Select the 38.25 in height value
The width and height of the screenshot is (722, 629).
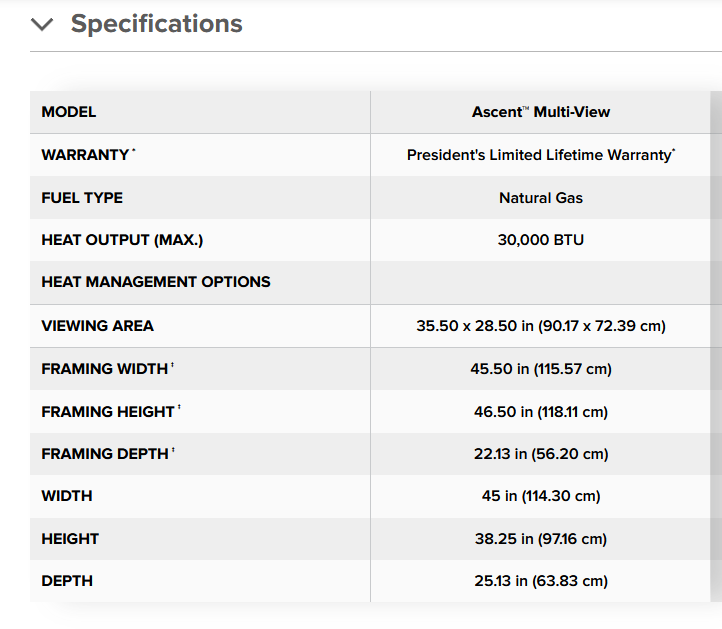coord(540,539)
